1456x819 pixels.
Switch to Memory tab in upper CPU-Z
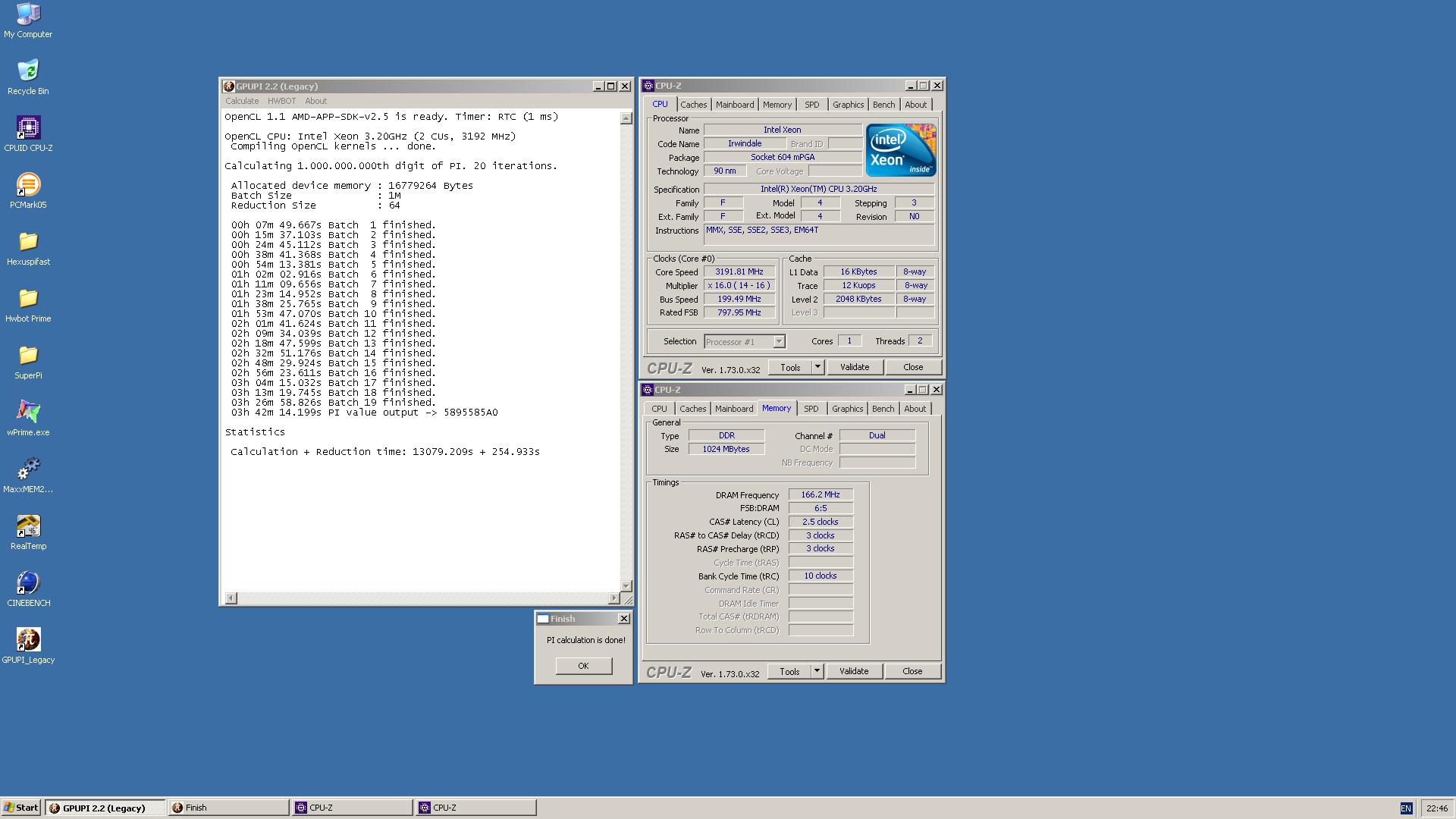(777, 105)
